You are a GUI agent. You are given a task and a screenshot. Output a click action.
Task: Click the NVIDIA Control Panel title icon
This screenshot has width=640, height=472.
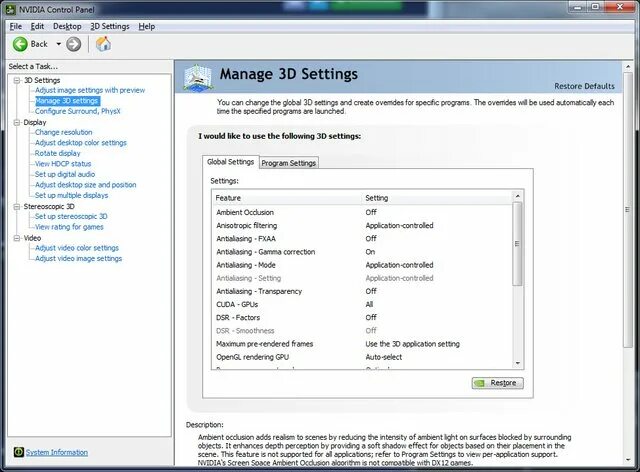pyautogui.click(x=10, y=9)
